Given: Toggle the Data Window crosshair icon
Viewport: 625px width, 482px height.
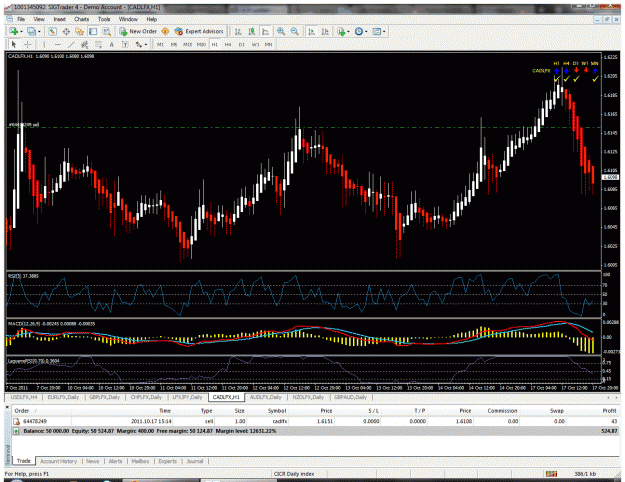Looking at the screenshot, I should [66, 31].
